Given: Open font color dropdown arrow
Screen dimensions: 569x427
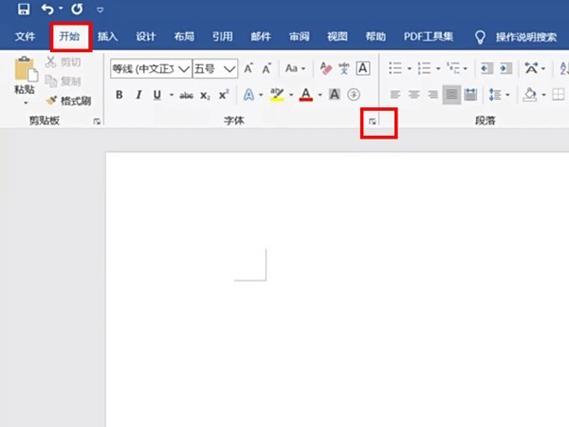Looking at the screenshot, I should click(x=320, y=95).
